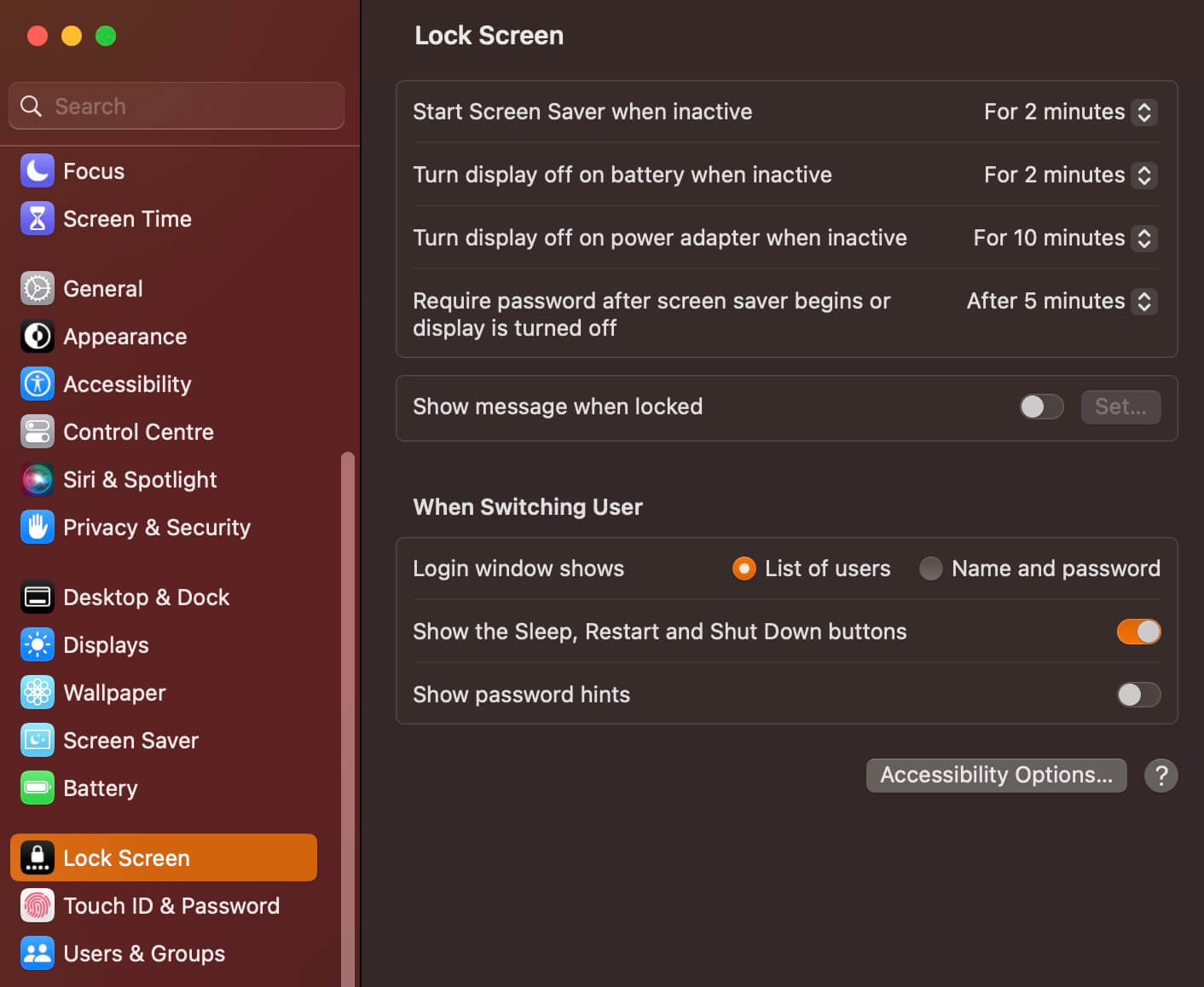
Task: Select the Wallpaper icon in sidebar
Action: [x=37, y=692]
